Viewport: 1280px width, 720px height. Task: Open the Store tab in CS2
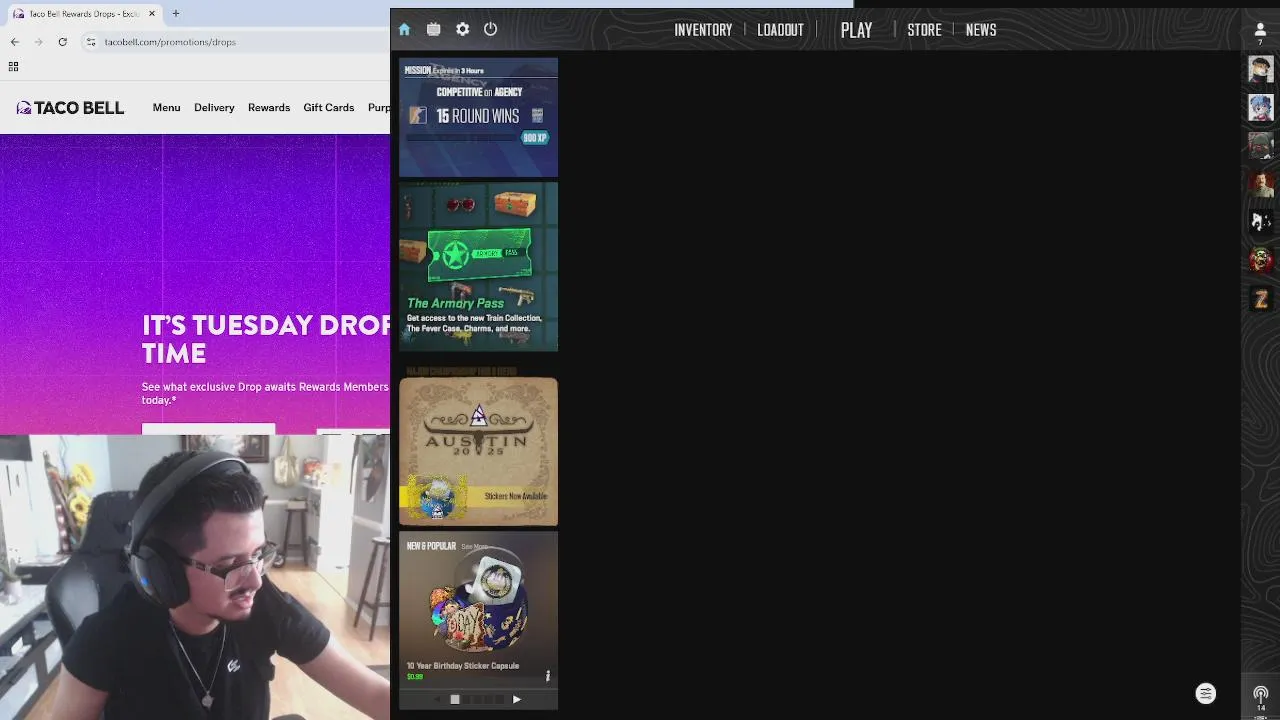[x=924, y=30]
